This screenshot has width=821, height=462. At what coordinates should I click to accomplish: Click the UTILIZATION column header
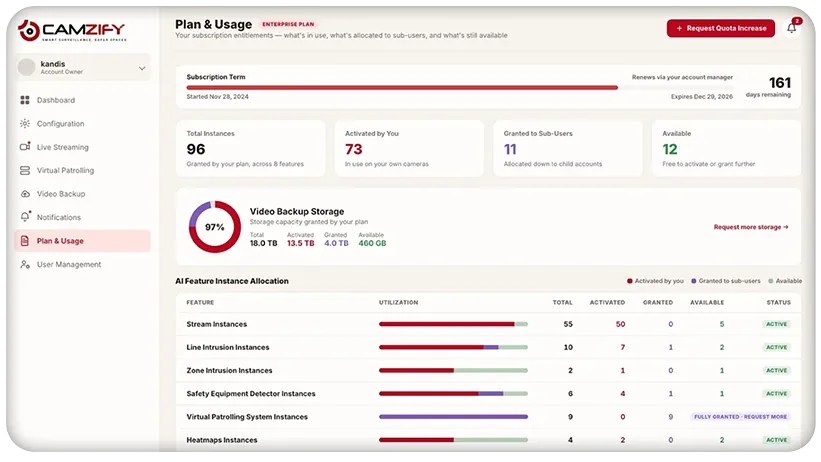pos(398,302)
